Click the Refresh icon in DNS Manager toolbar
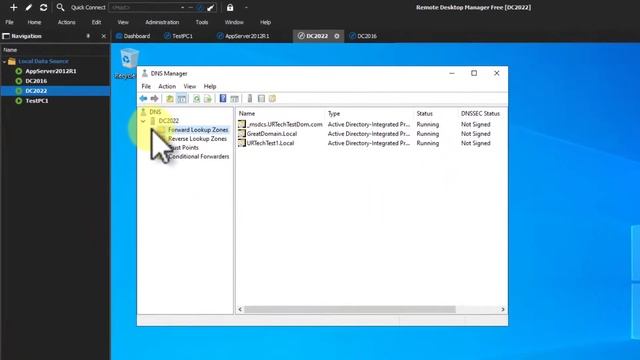This screenshot has height=360, width=640. click(196, 98)
